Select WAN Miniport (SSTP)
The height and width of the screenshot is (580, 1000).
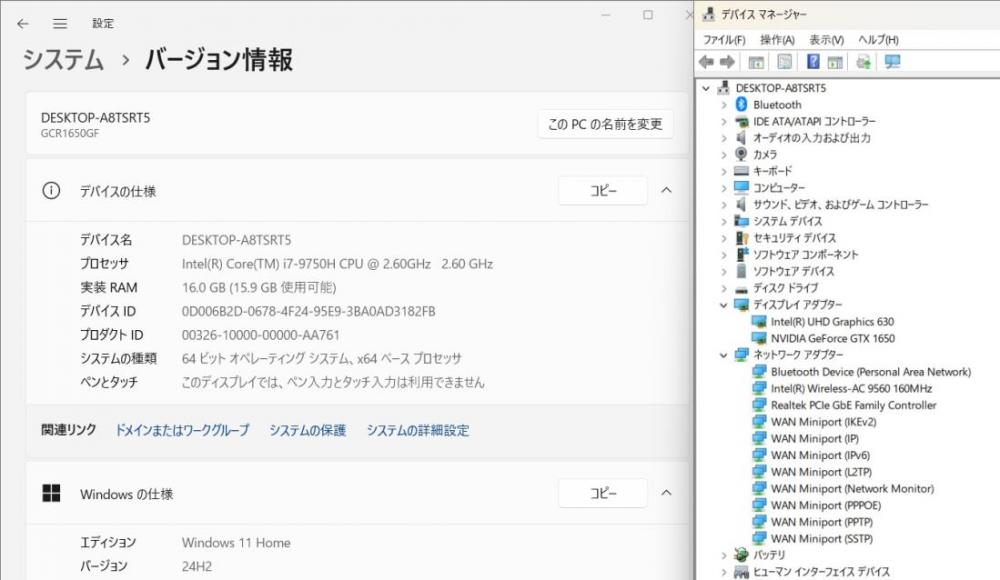821,538
